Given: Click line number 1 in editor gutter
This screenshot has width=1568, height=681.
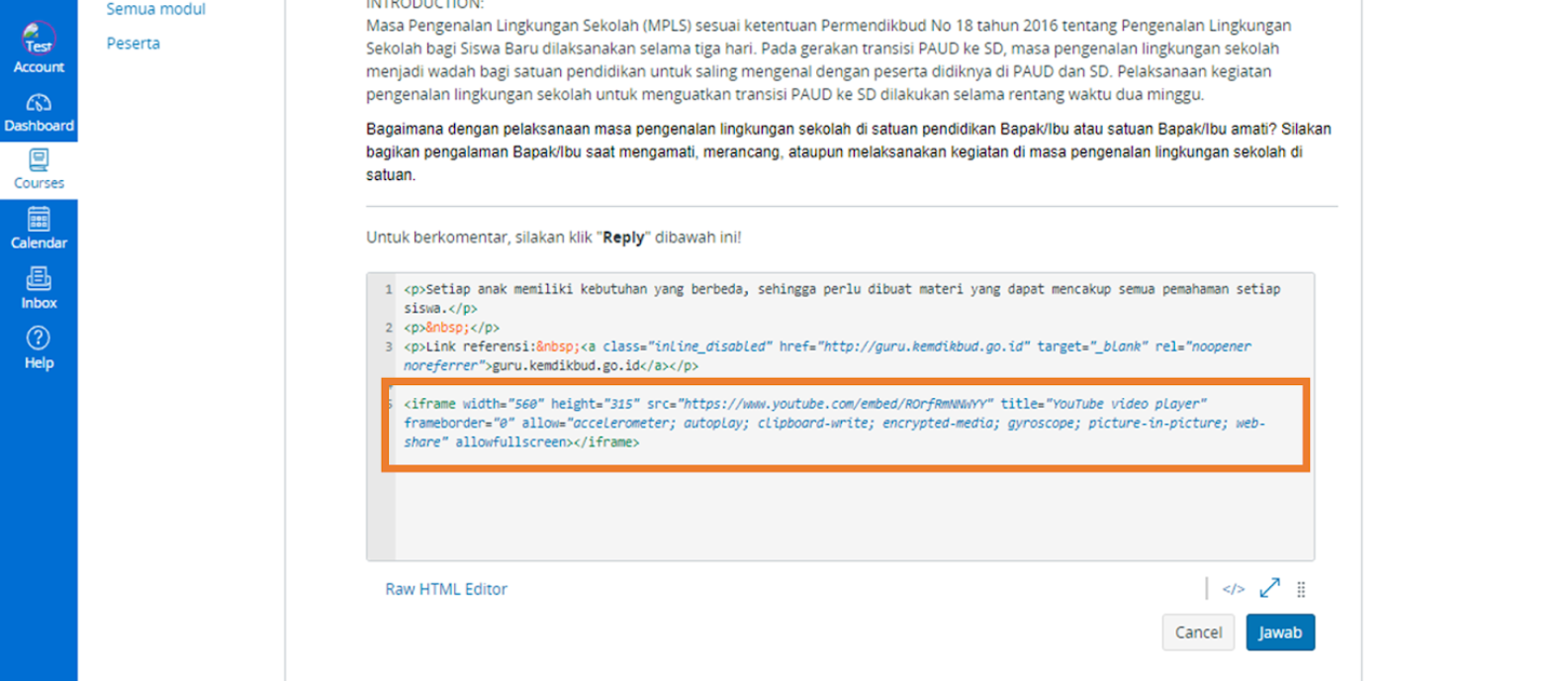Looking at the screenshot, I should click(x=388, y=290).
